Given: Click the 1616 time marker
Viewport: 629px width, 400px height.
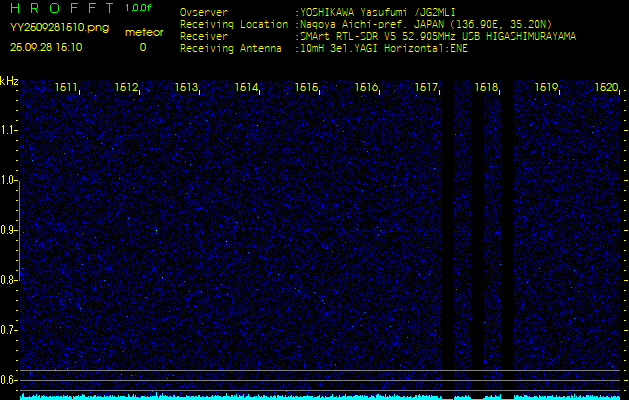Looking at the screenshot, I should coord(366,87).
